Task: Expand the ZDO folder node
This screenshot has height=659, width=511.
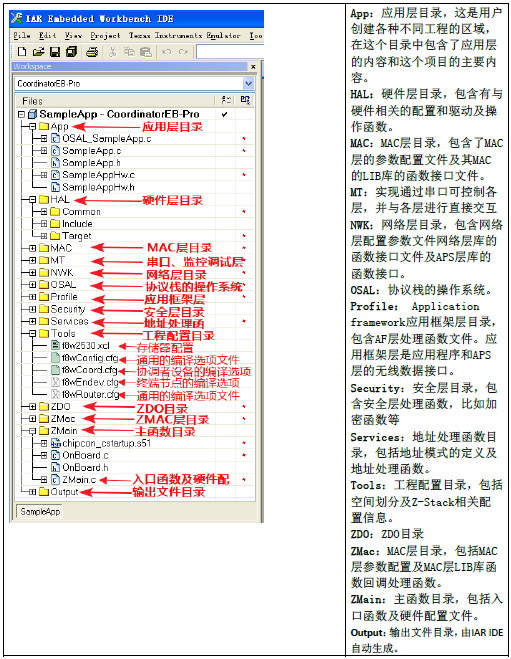Action: pyautogui.click(x=33, y=406)
